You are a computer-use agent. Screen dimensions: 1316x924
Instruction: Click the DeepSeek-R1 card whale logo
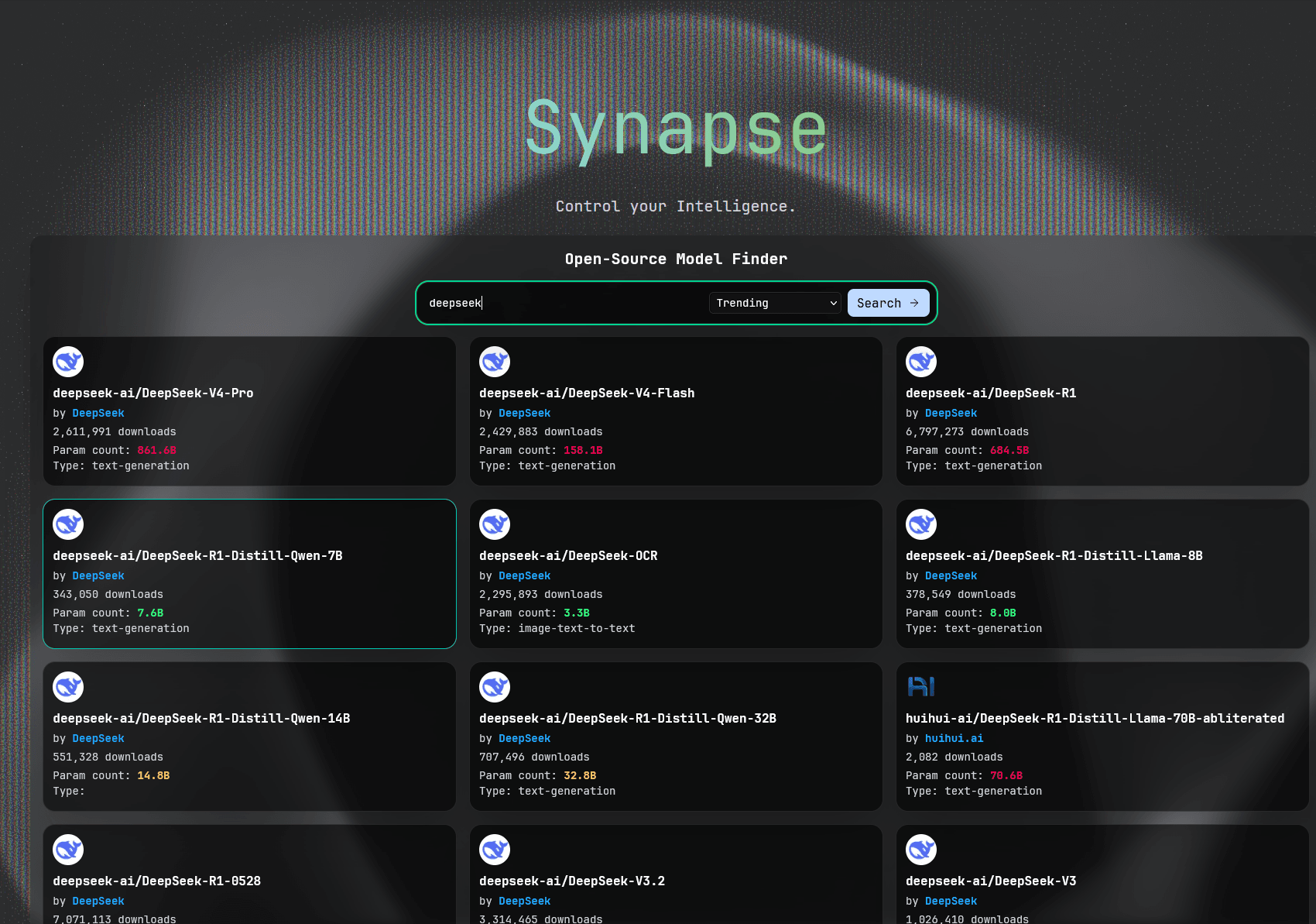(x=921, y=362)
